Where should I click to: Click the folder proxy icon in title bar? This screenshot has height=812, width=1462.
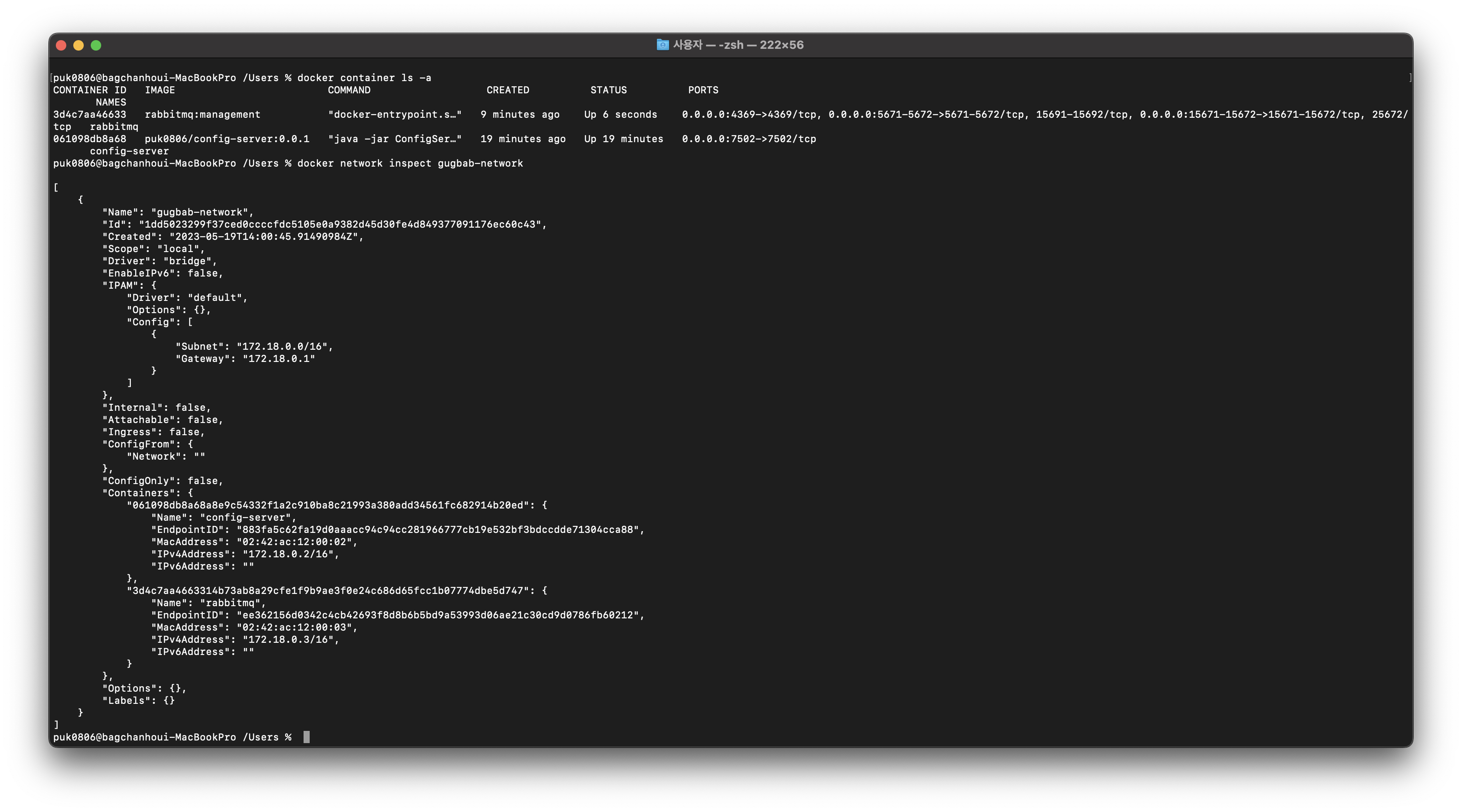tap(663, 45)
